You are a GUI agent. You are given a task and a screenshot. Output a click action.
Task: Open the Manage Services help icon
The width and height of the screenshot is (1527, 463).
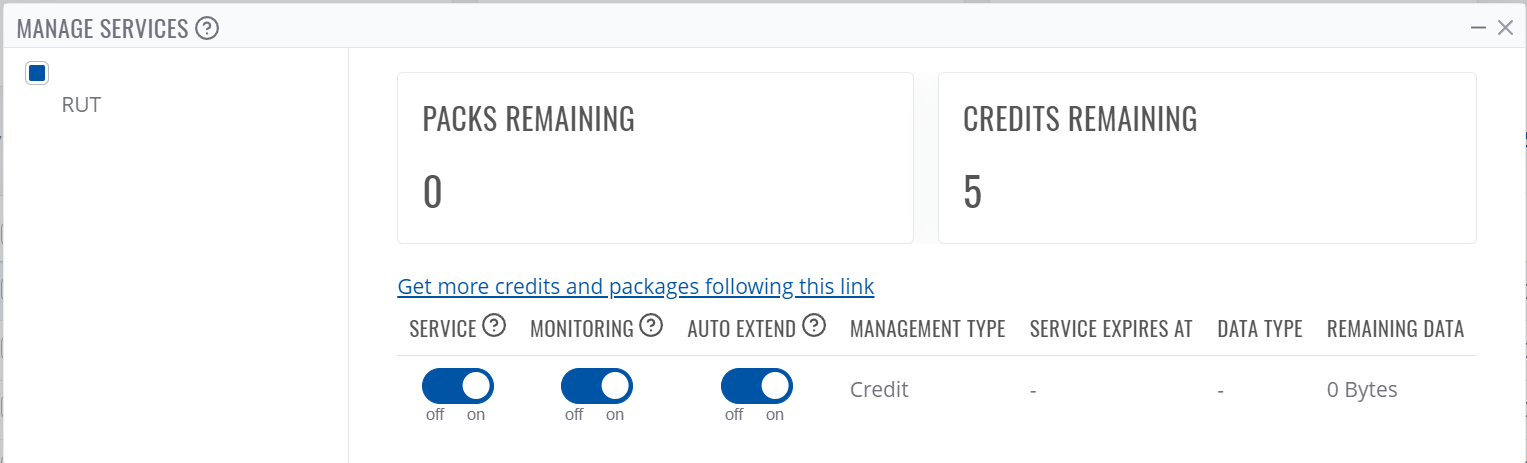(207, 29)
